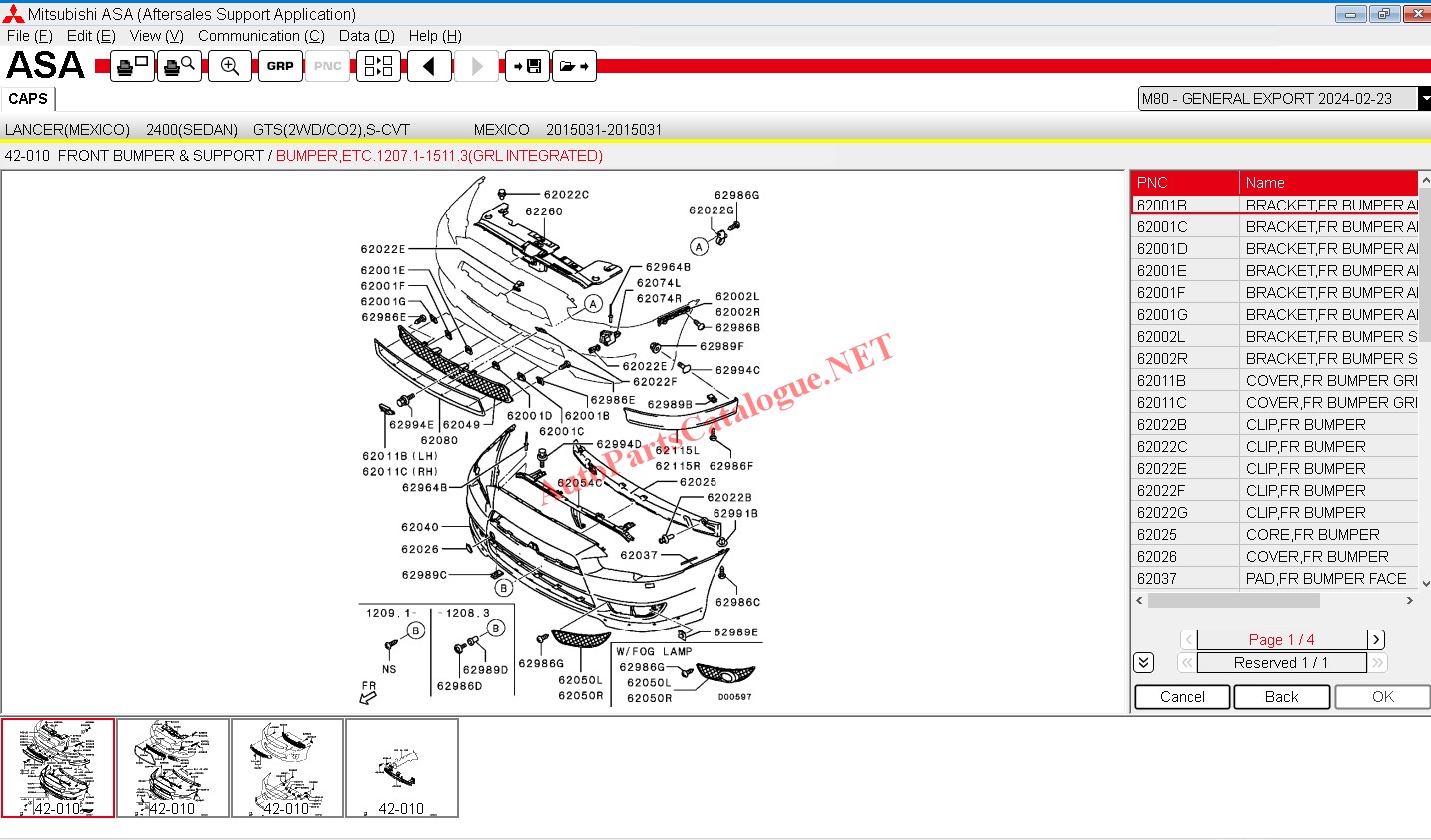Screen dimensions: 1431x840
Task: Expand the double-down chevron under parts list
Action: click(x=1144, y=662)
